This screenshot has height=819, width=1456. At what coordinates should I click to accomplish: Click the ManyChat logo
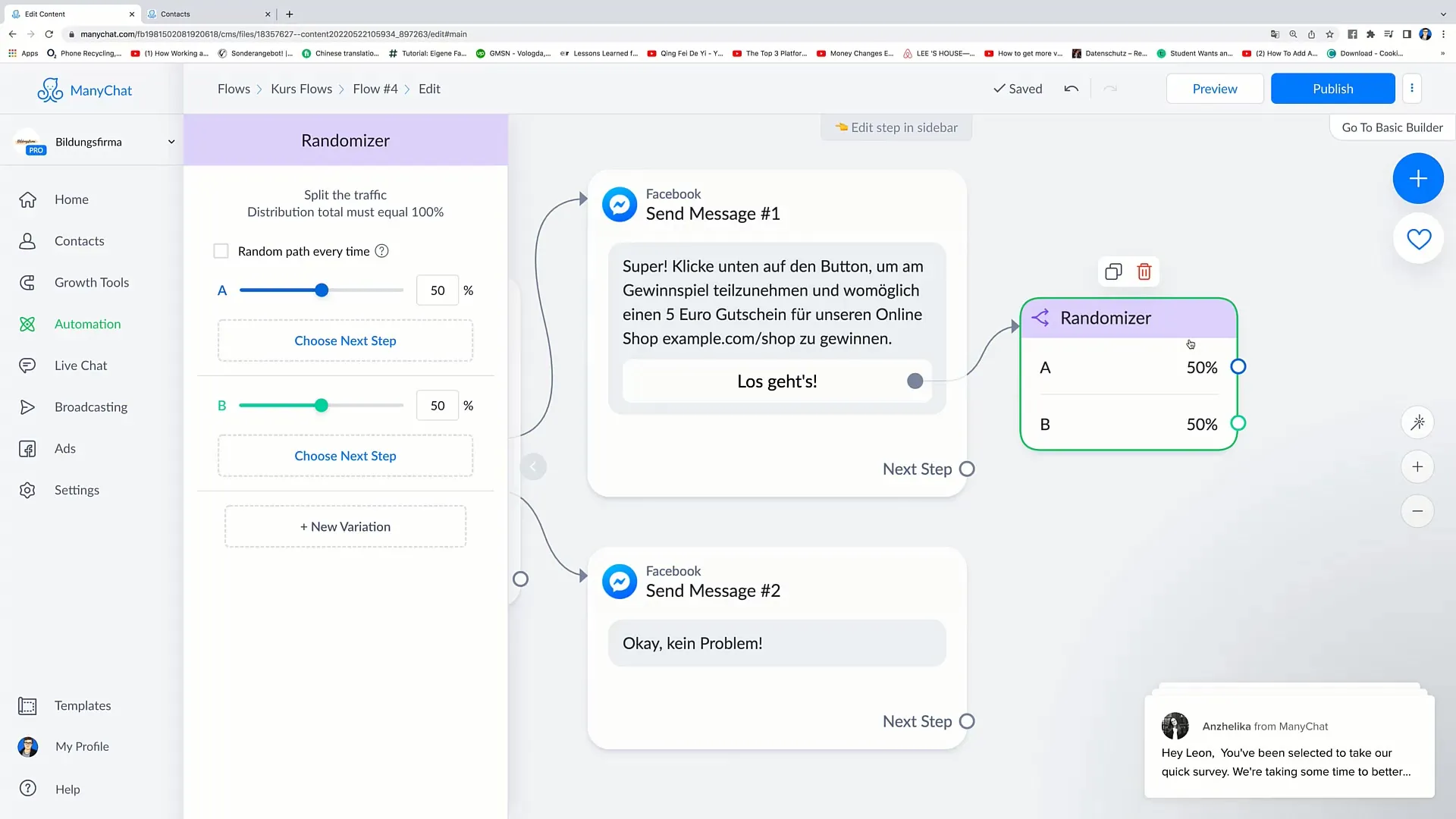pos(85,90)
